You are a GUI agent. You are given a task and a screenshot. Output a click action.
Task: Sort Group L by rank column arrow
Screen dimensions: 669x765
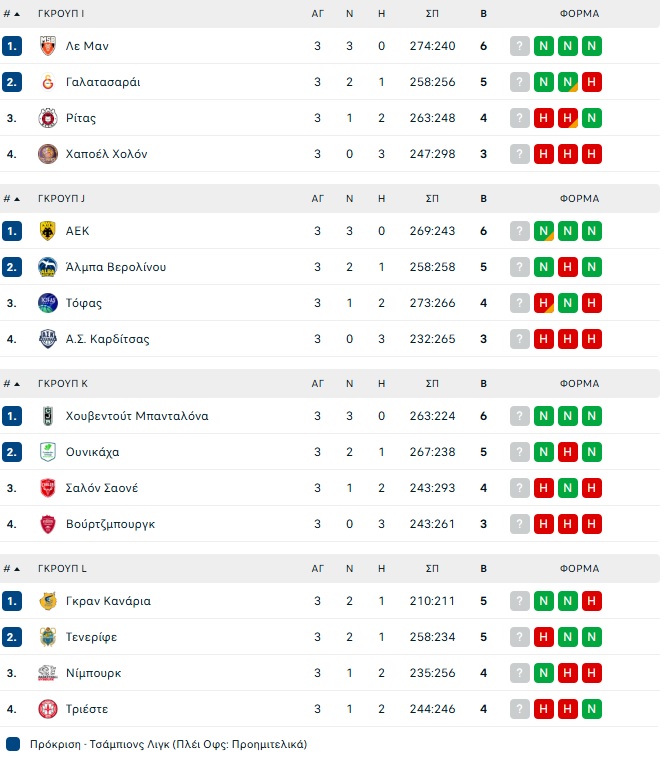tap(17, 569)
